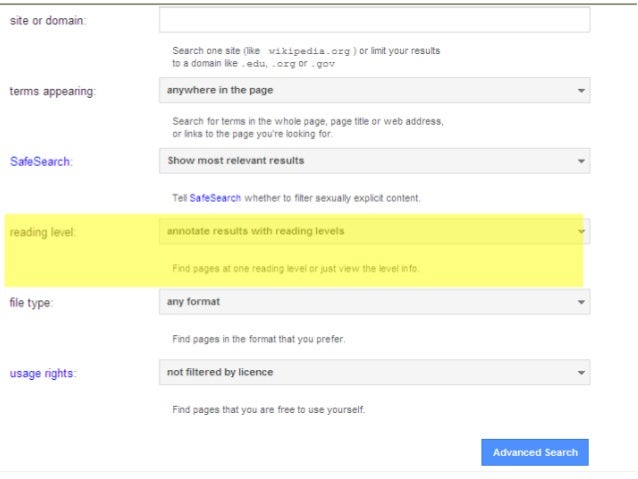Click the arrow on terms appearing dropdown
Viewport: 638px width, 479px height.
click(581, 91)
